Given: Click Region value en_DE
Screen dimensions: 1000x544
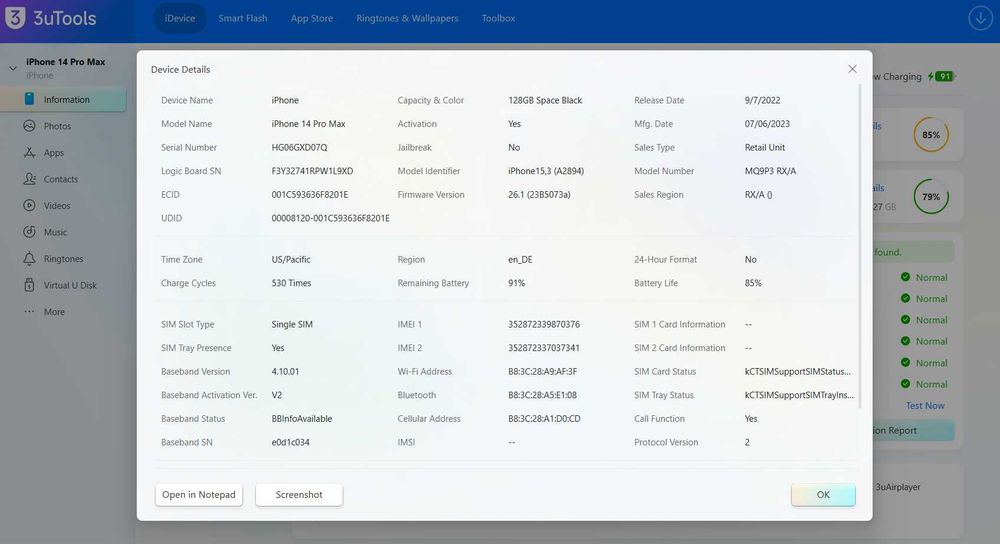Looking at the screenshot, I should (520, 259).
